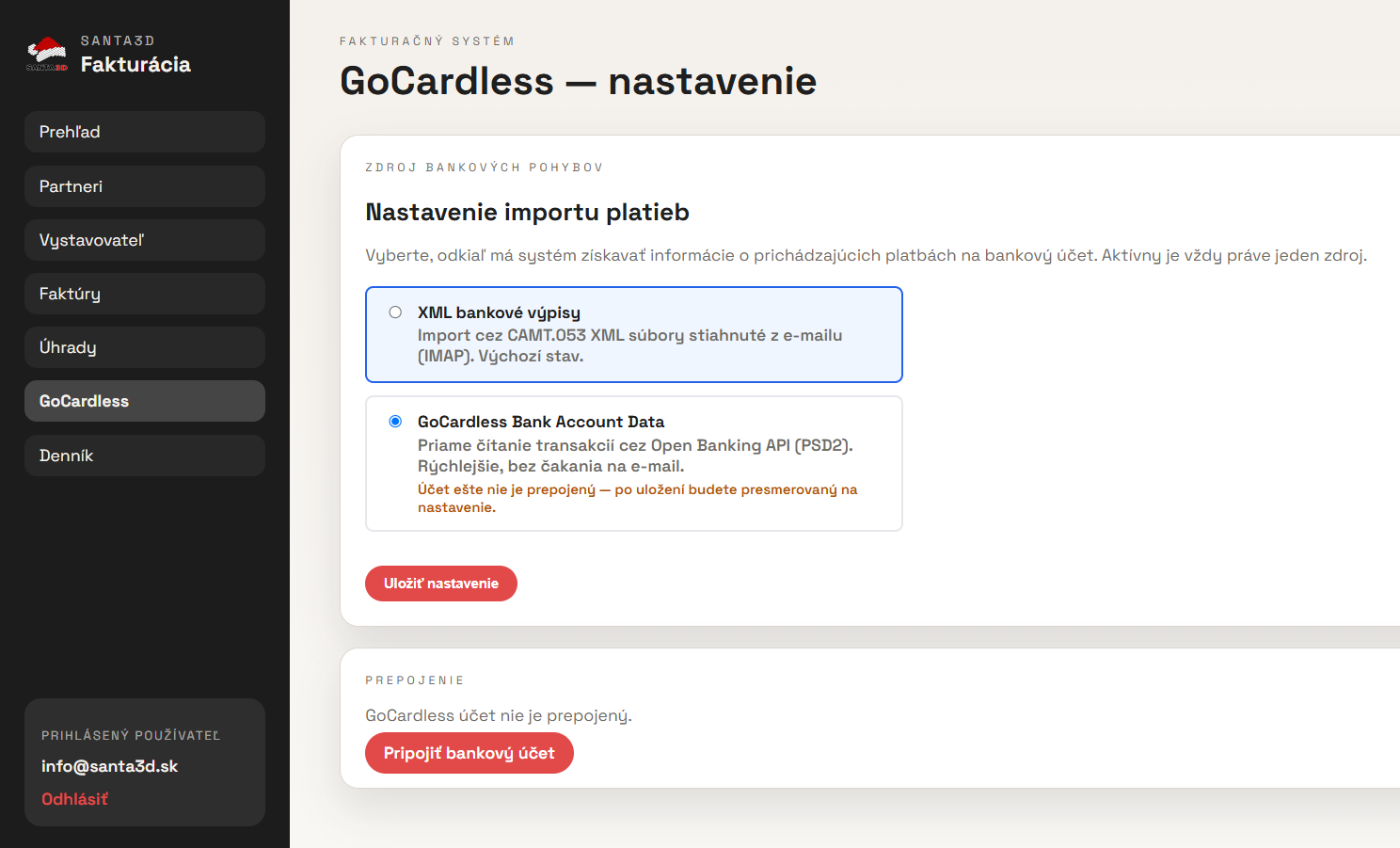Click the orange account-not-connected warning text
Image resolution: width=1400 pixels, height=848 pixels.
coord(638,498)
